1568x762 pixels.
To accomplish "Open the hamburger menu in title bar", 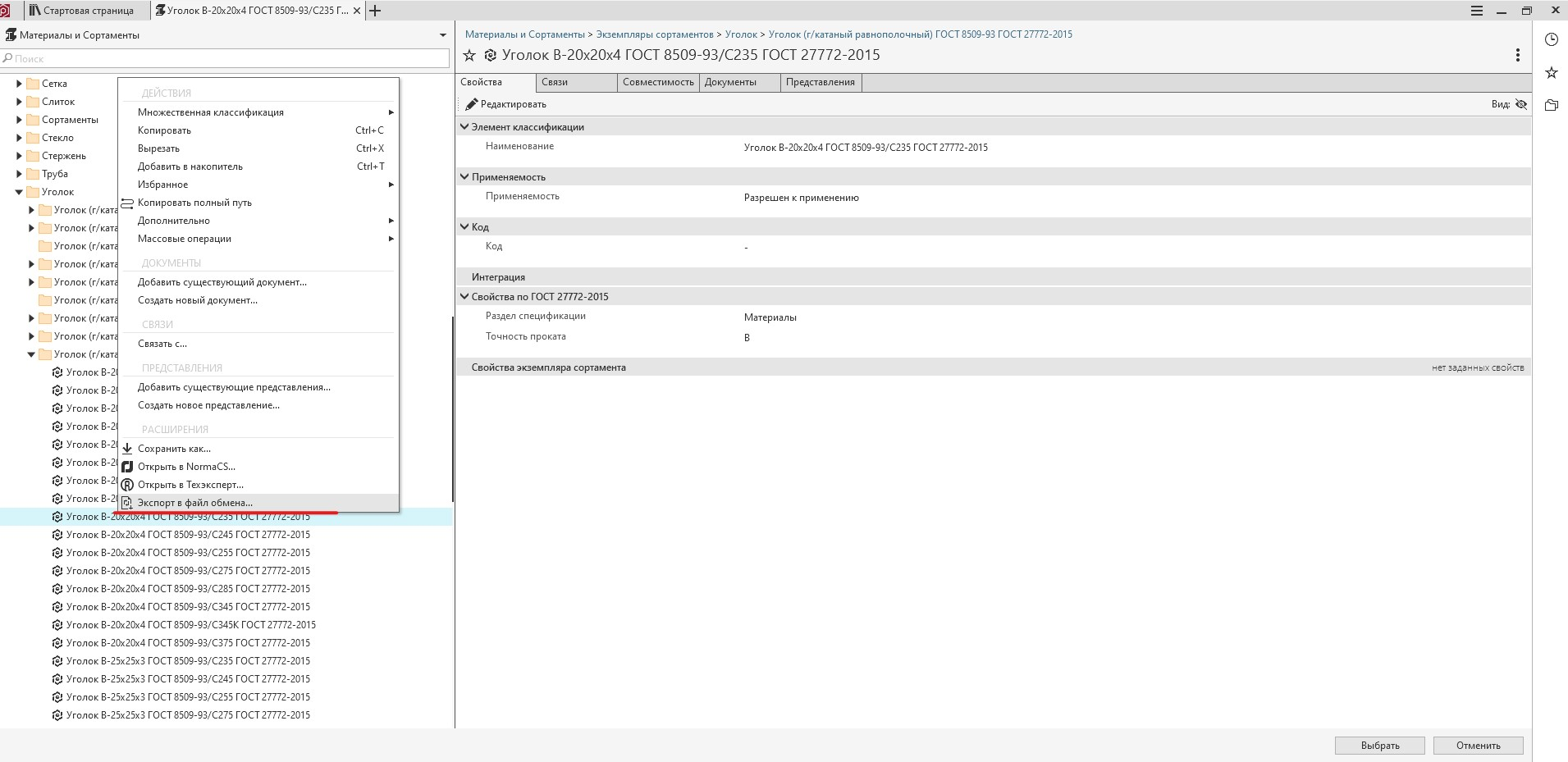I will click(1476, 11).
